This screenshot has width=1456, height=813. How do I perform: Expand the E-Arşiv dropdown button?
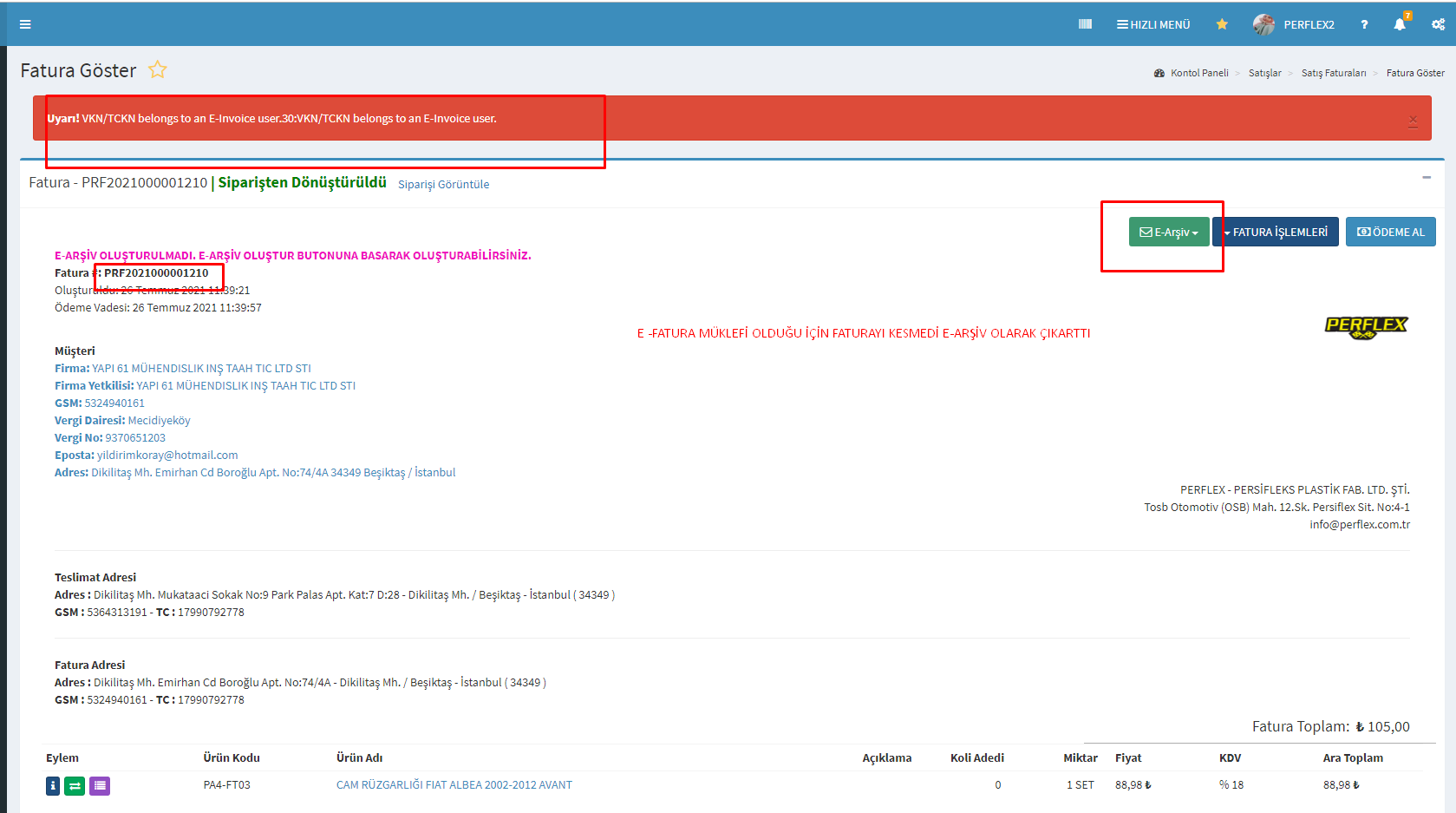[1168, 233]
